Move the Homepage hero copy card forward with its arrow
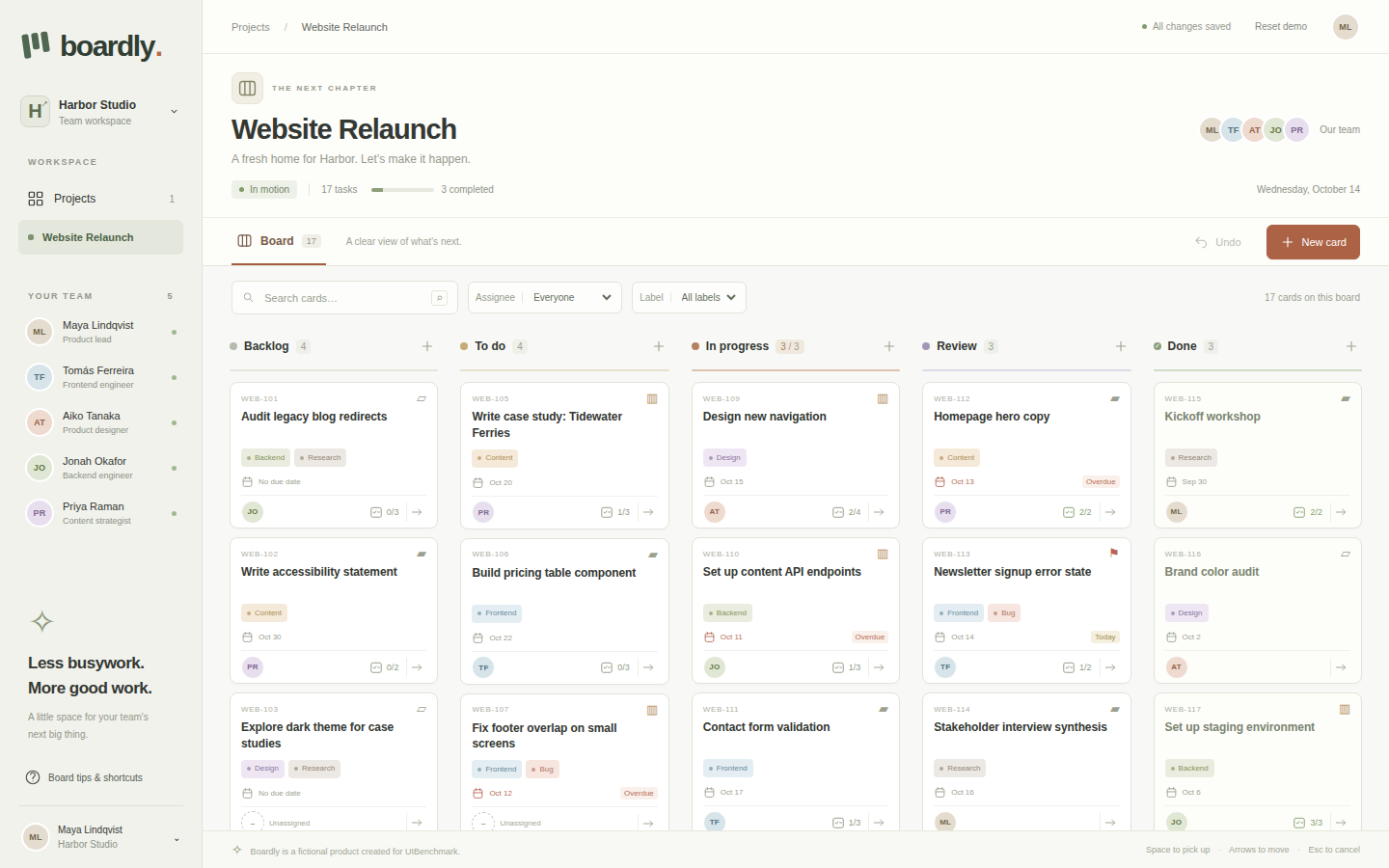The image size is (1389, 868). pos(1110,512)
